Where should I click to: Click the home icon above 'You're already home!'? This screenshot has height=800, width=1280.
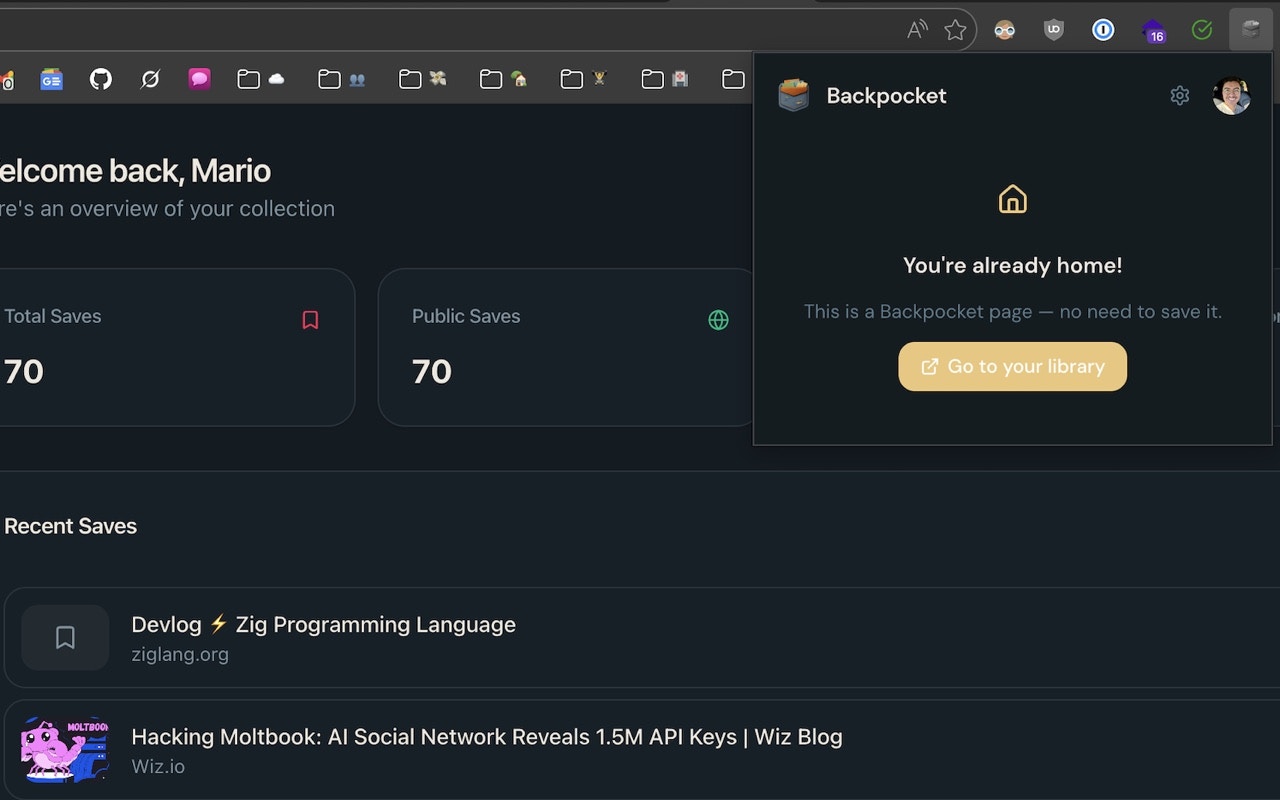1012,198
